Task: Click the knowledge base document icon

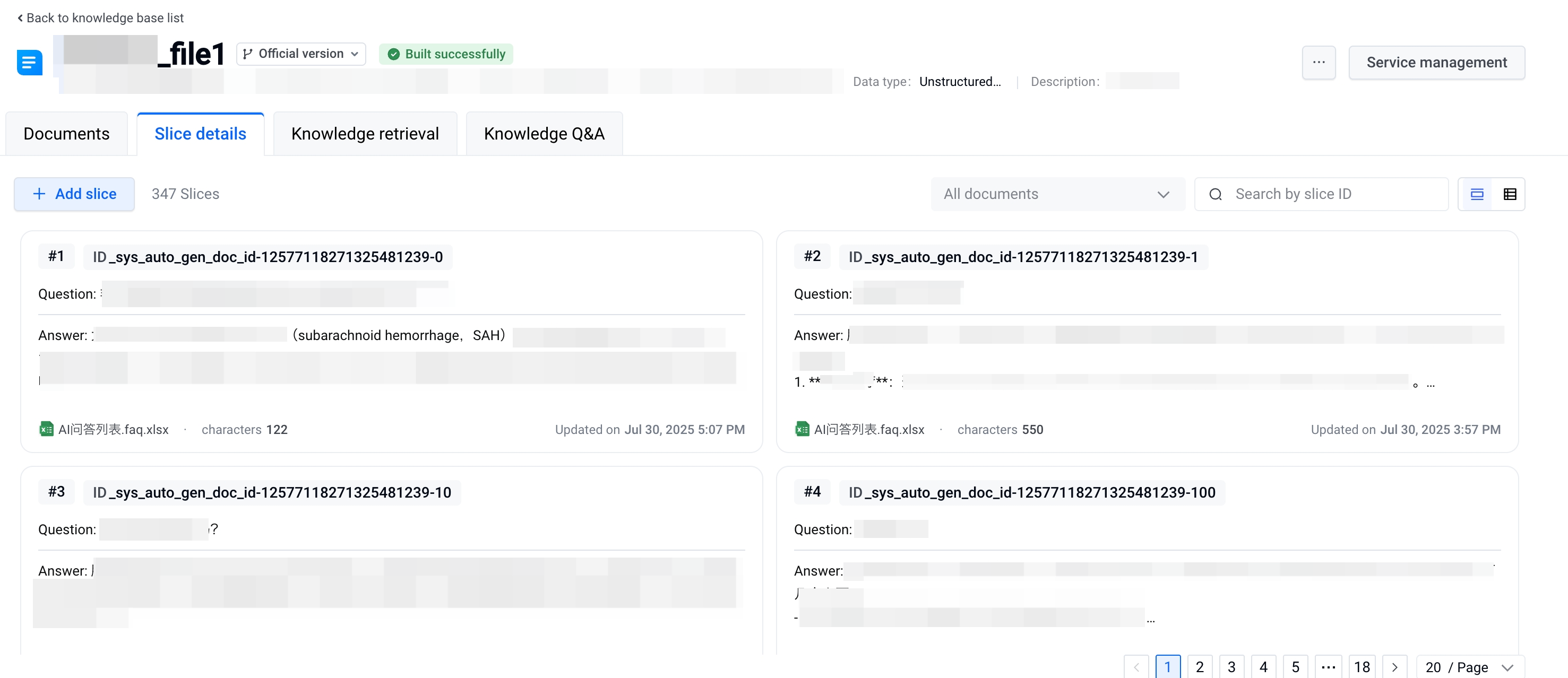Action: [x=29, y=63]
